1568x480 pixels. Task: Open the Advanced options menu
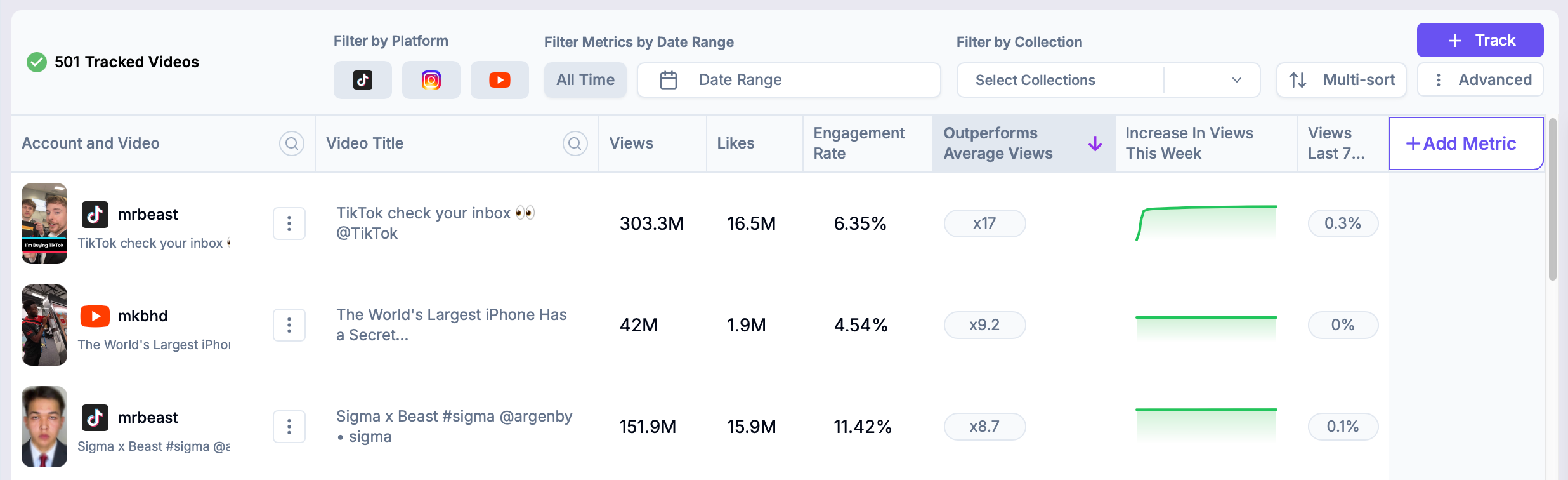tap(1480, 80)
